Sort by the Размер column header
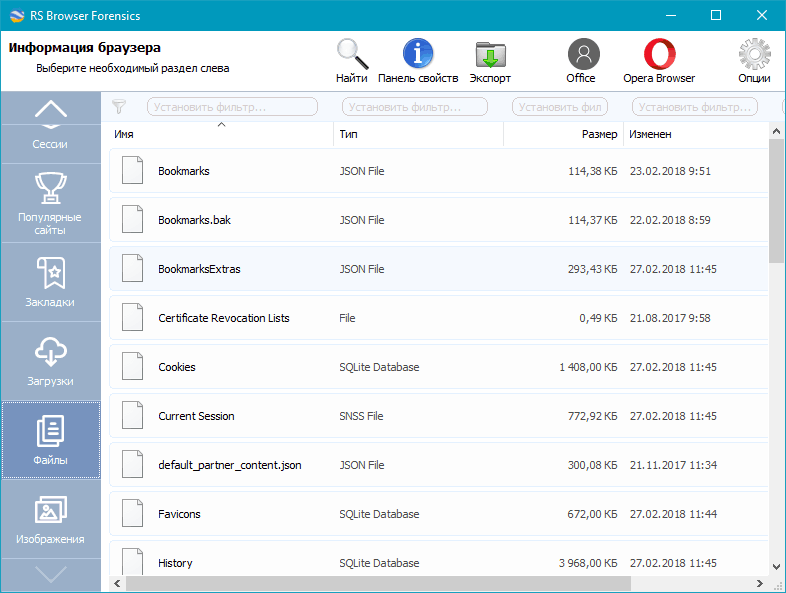This screenshot has width=786, height=593. click(563, 134)
